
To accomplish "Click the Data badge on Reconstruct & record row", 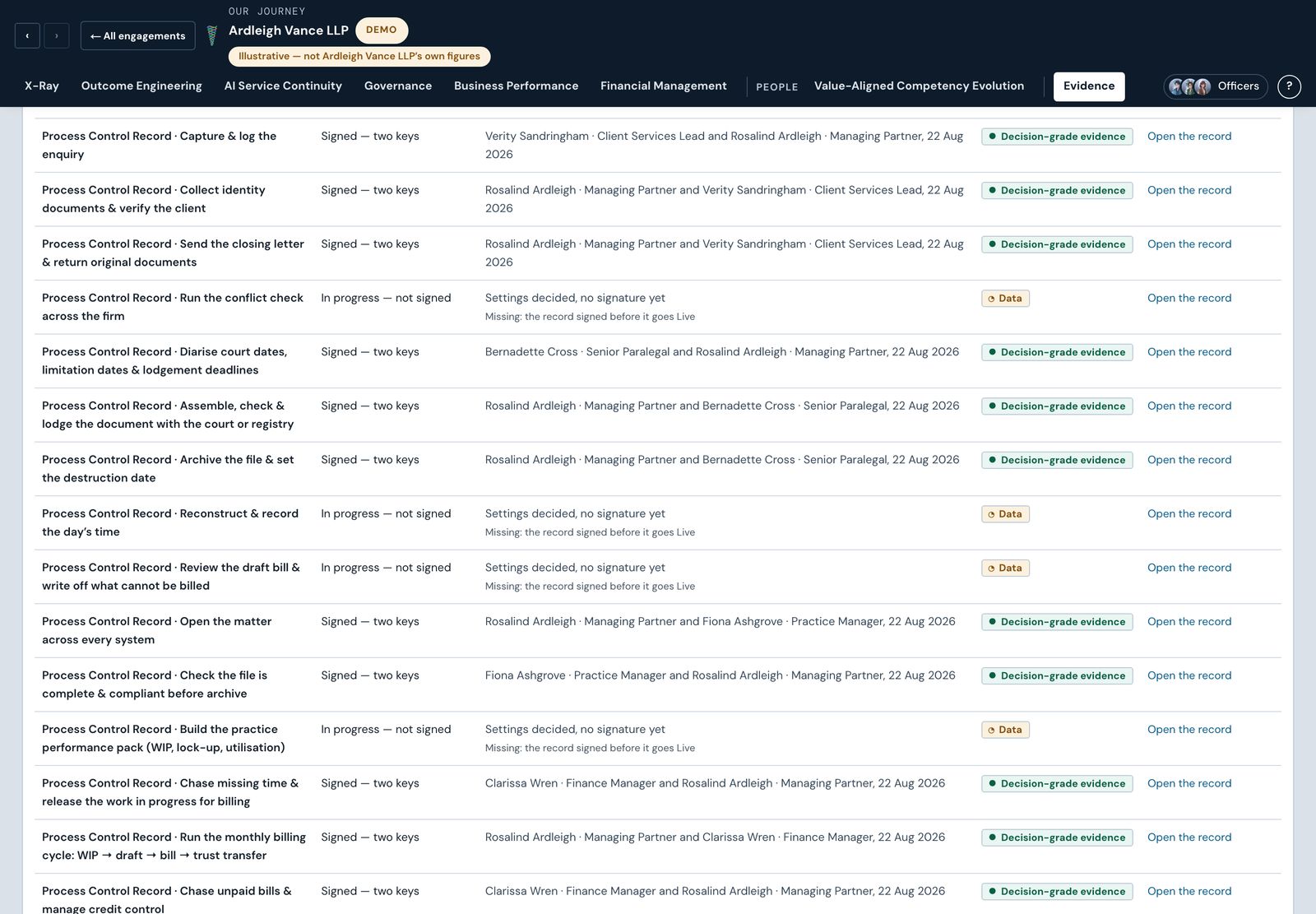I will (x=1005, y=514).
